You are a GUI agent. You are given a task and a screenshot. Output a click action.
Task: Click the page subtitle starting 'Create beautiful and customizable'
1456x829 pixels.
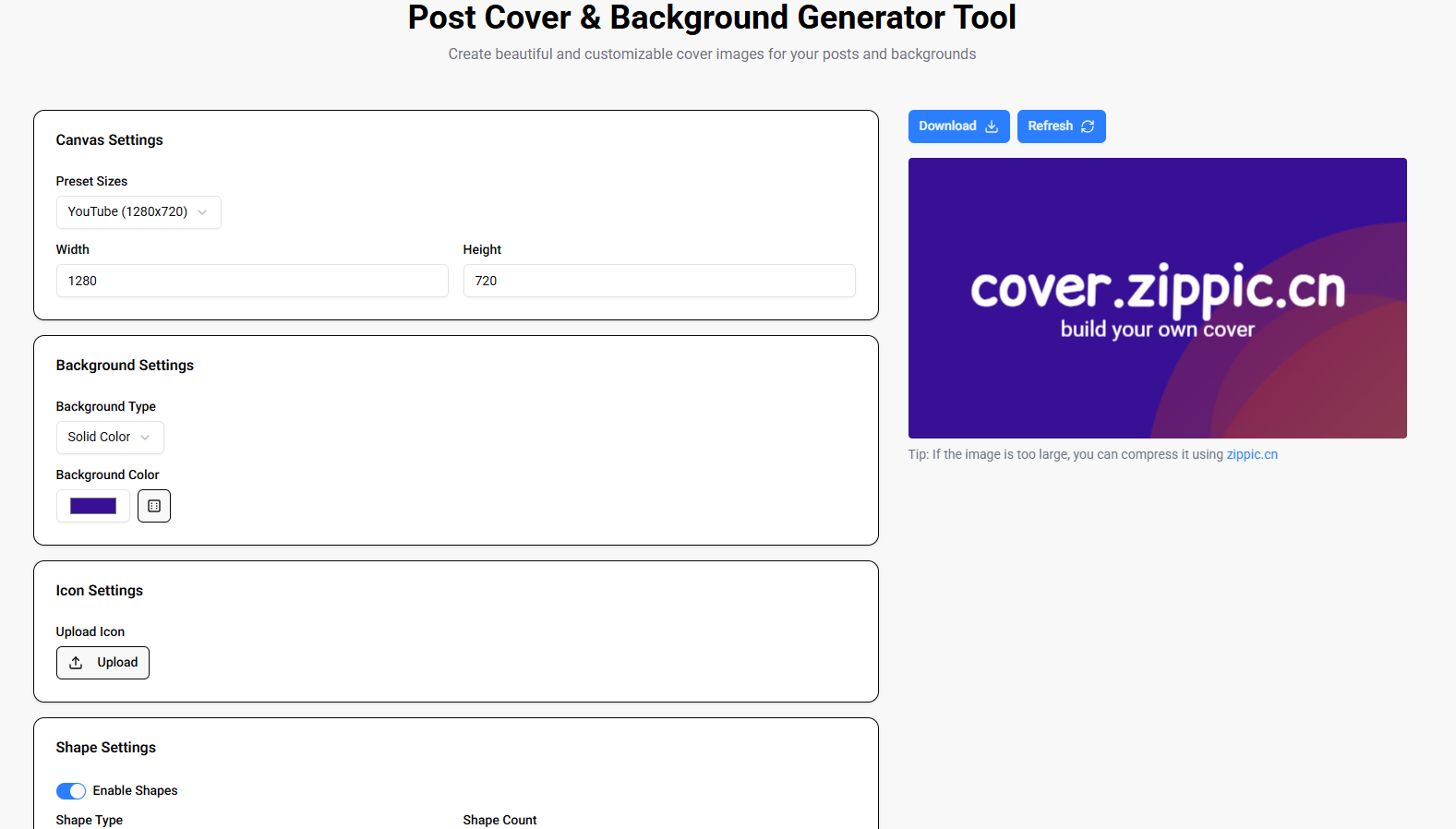tap(712, 54)
